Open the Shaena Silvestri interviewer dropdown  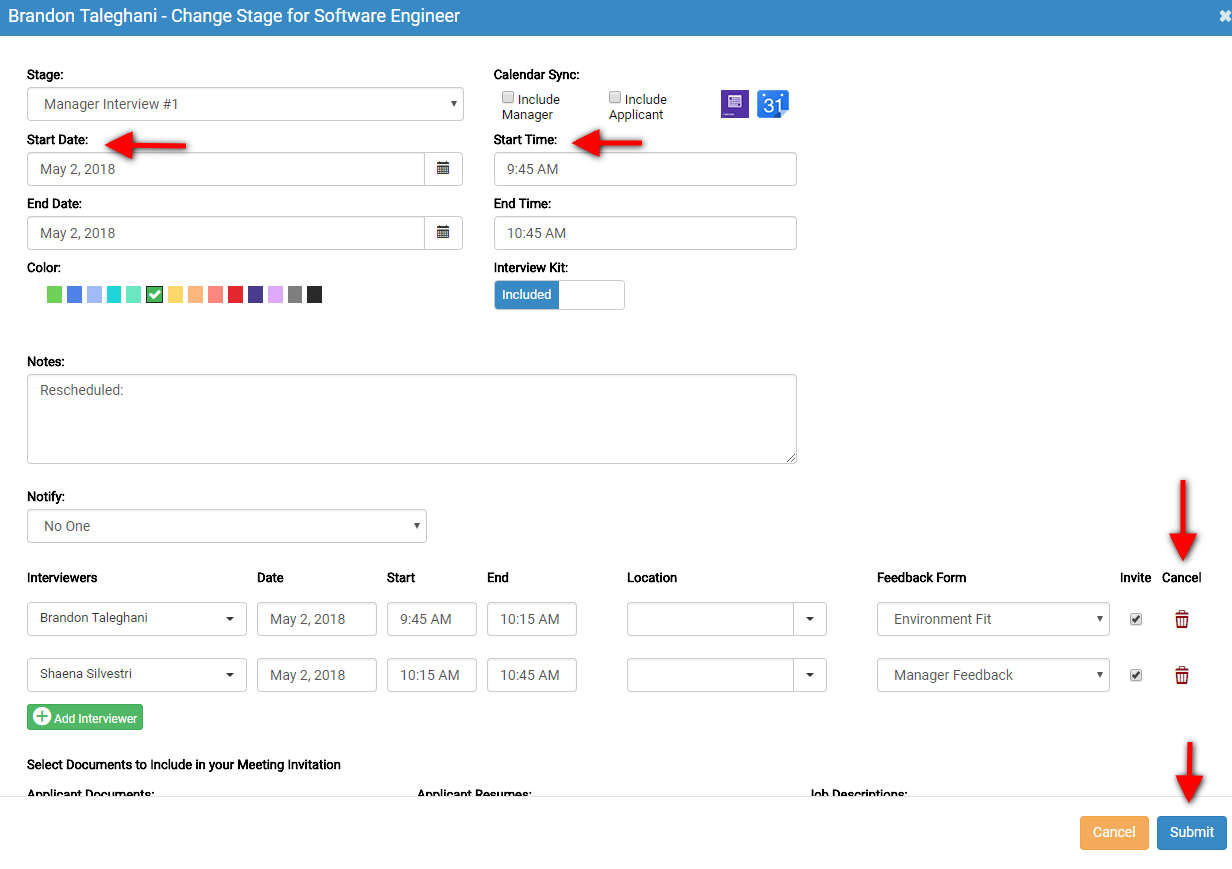(x=137, y=675)
